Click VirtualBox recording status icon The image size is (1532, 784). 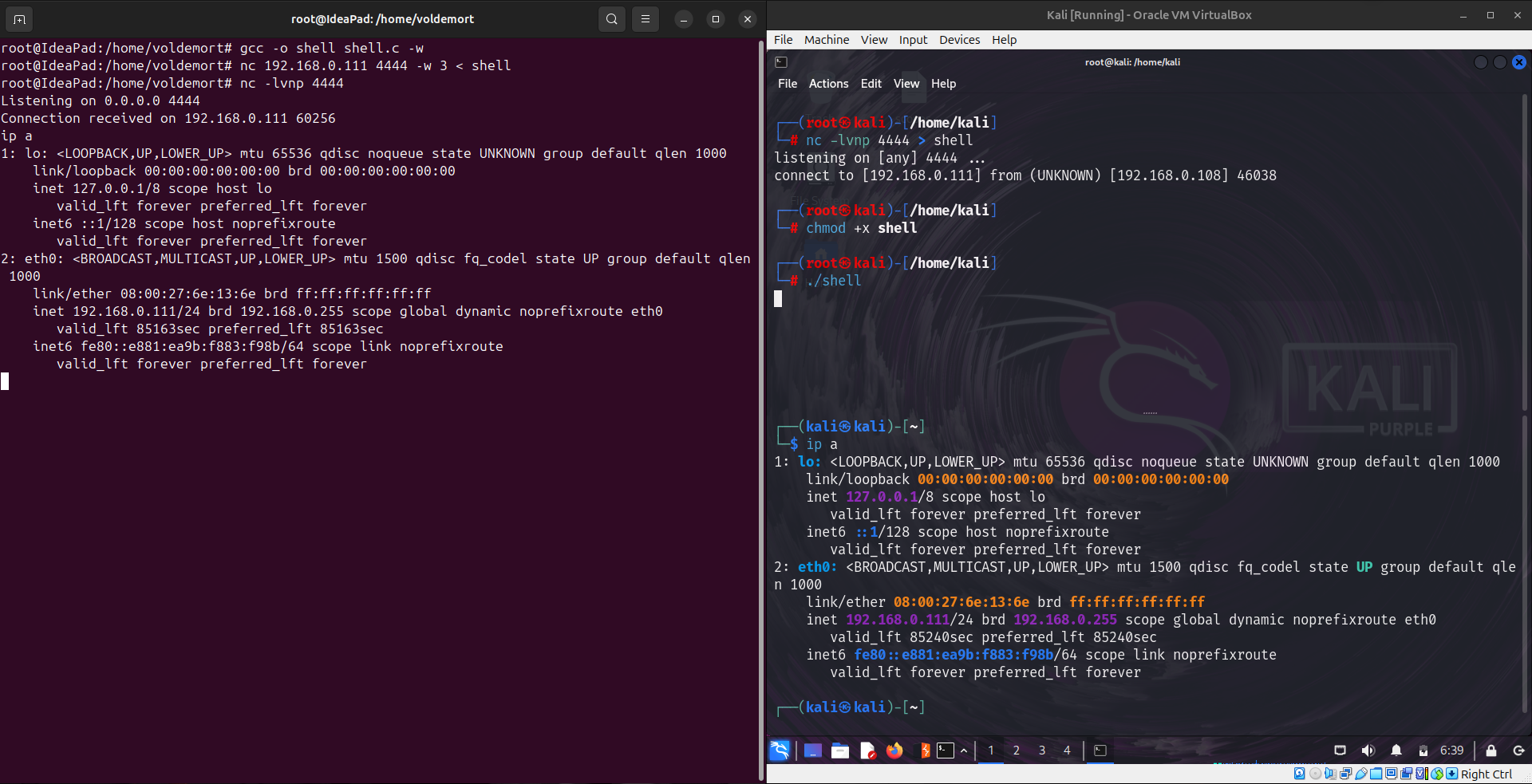1407,774
